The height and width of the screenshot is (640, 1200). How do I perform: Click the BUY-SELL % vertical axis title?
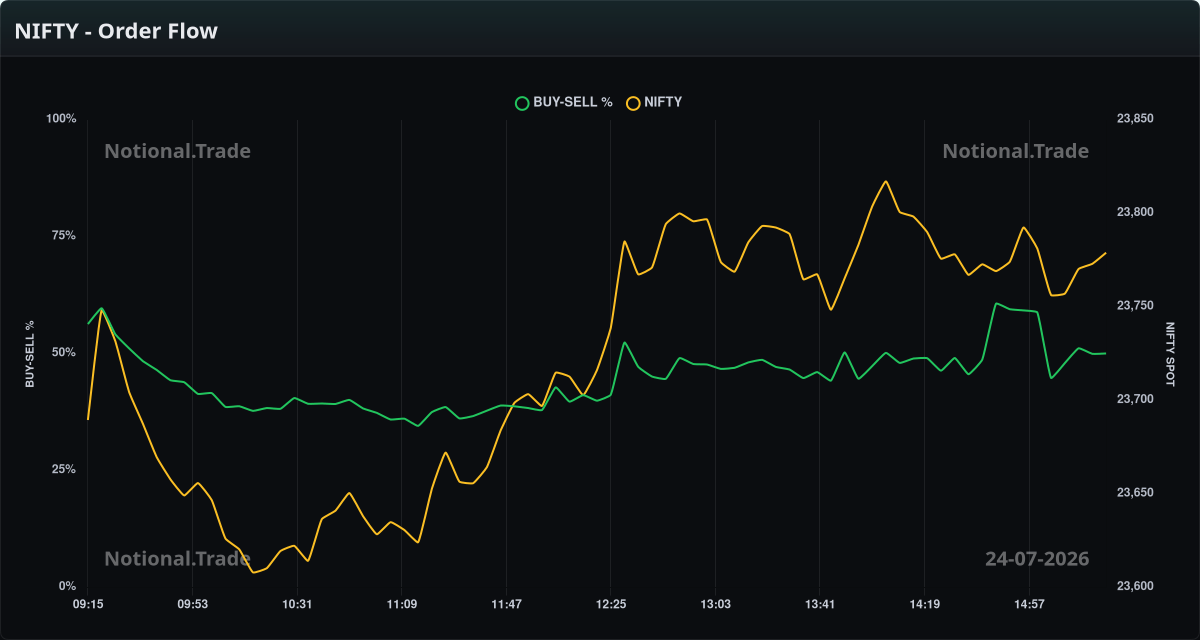point(30,353)
